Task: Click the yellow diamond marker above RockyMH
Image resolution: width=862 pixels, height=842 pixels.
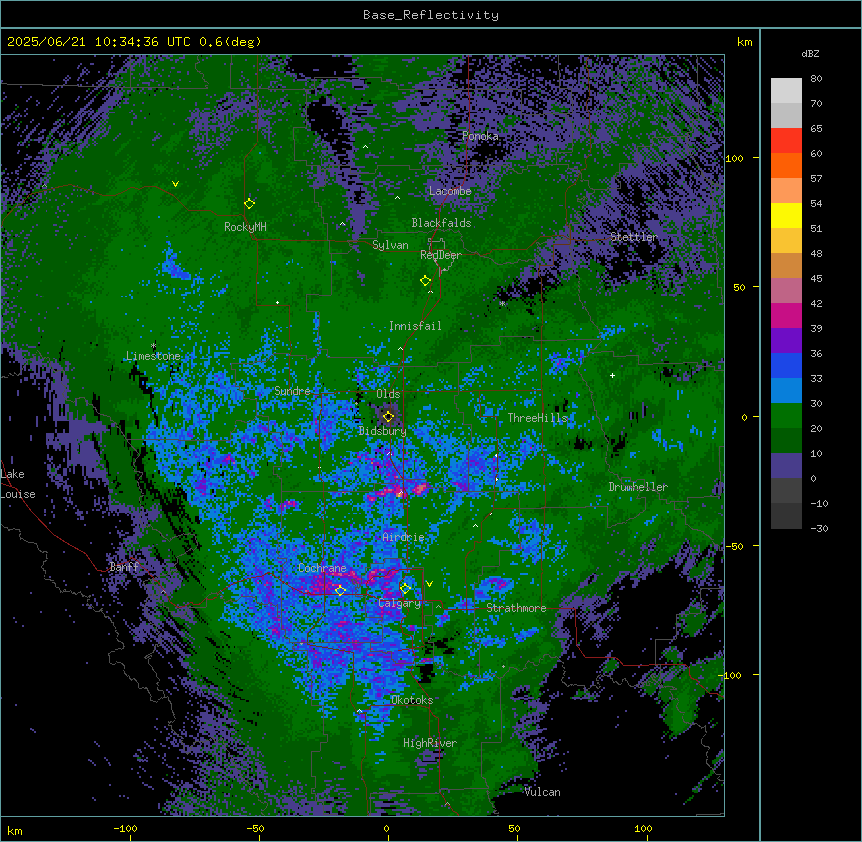Action: [x=249, y=204]
